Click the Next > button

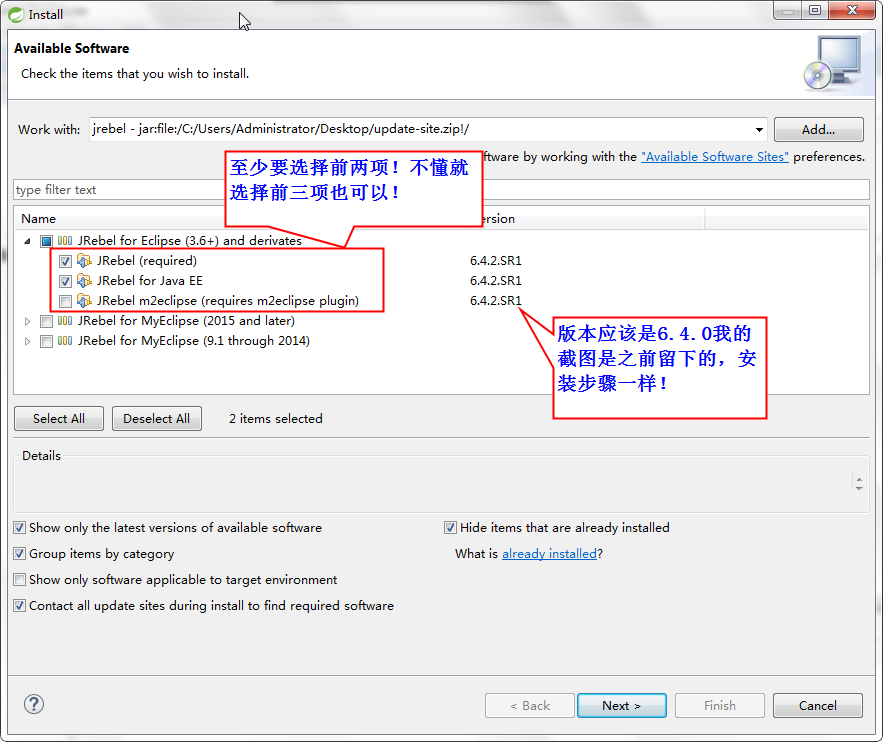[621, 705]
